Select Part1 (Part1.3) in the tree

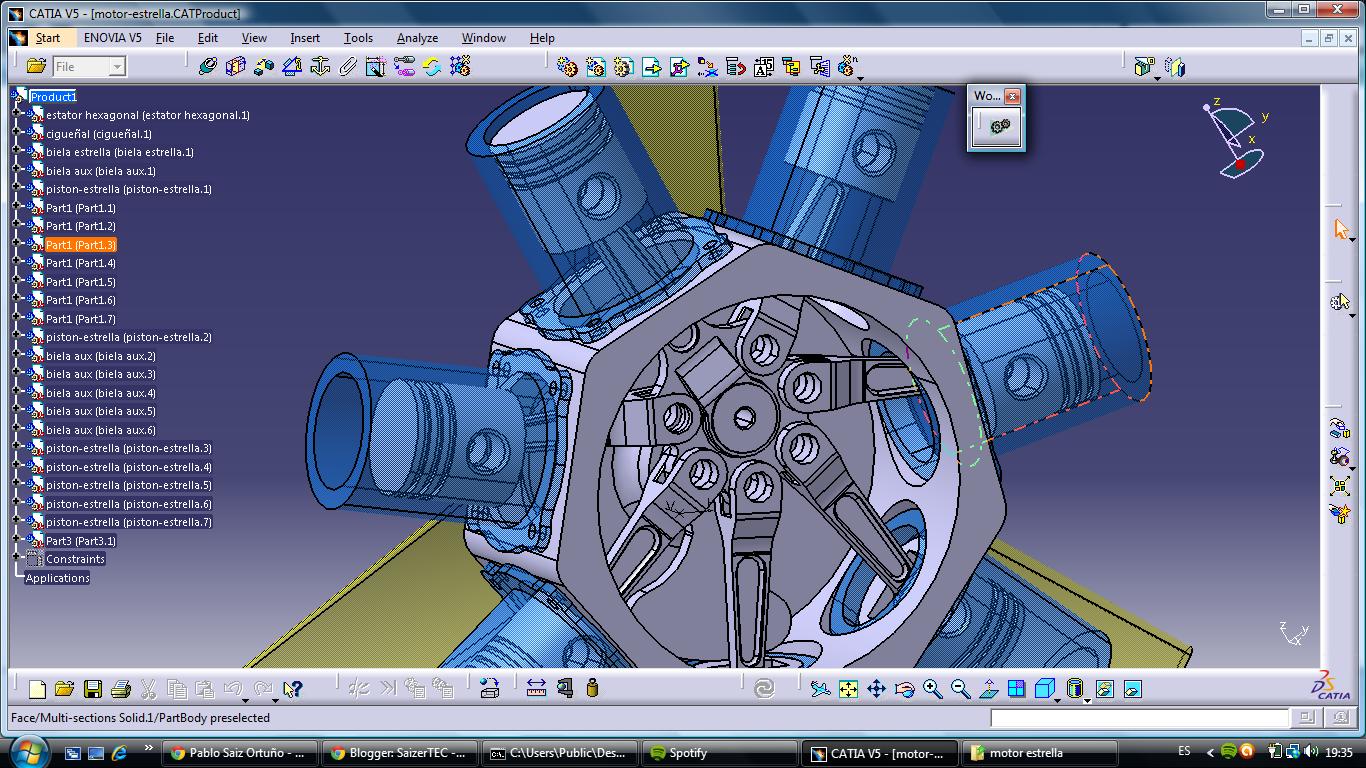81,245
